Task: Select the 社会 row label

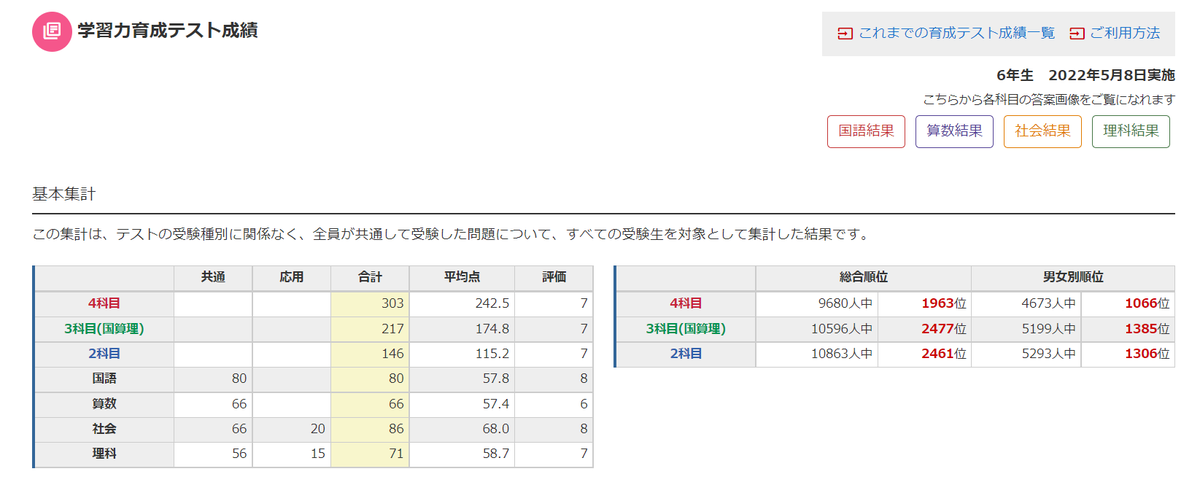Action: (x=104, y=429)
